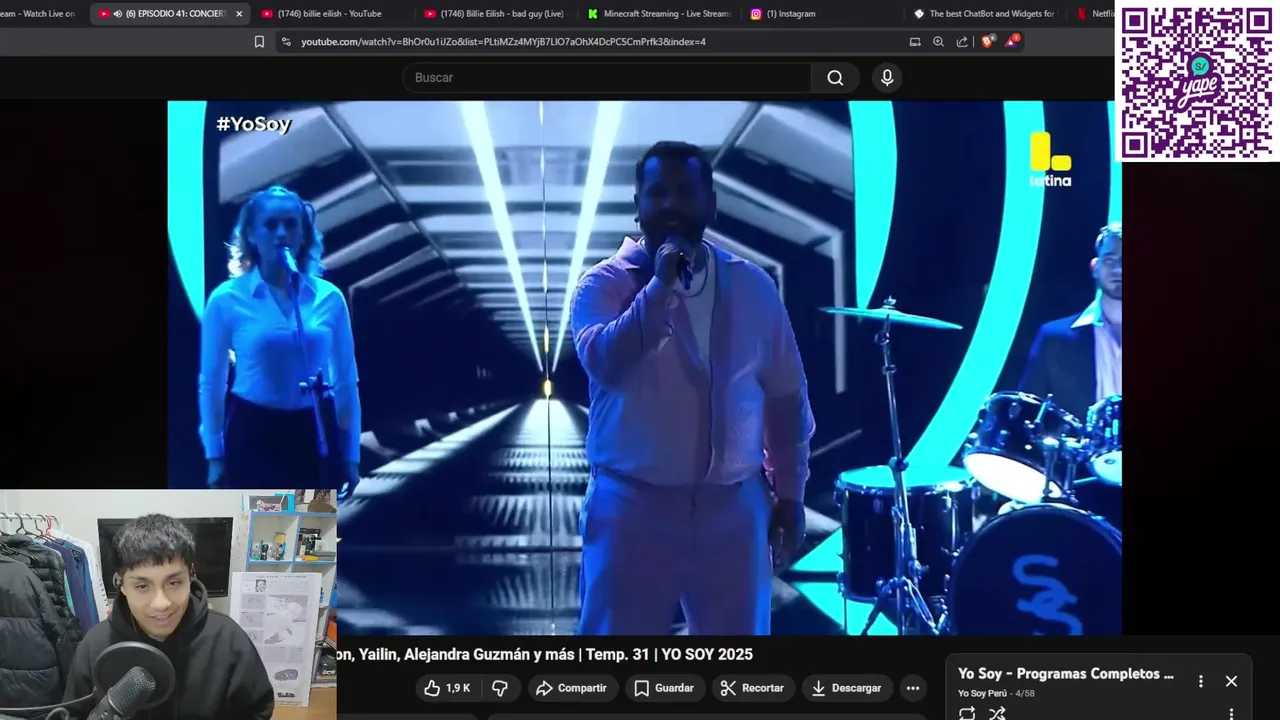Click the YouTube URL in the address bar
Screen dimensions: 1280x720
[x=503, y=42]
